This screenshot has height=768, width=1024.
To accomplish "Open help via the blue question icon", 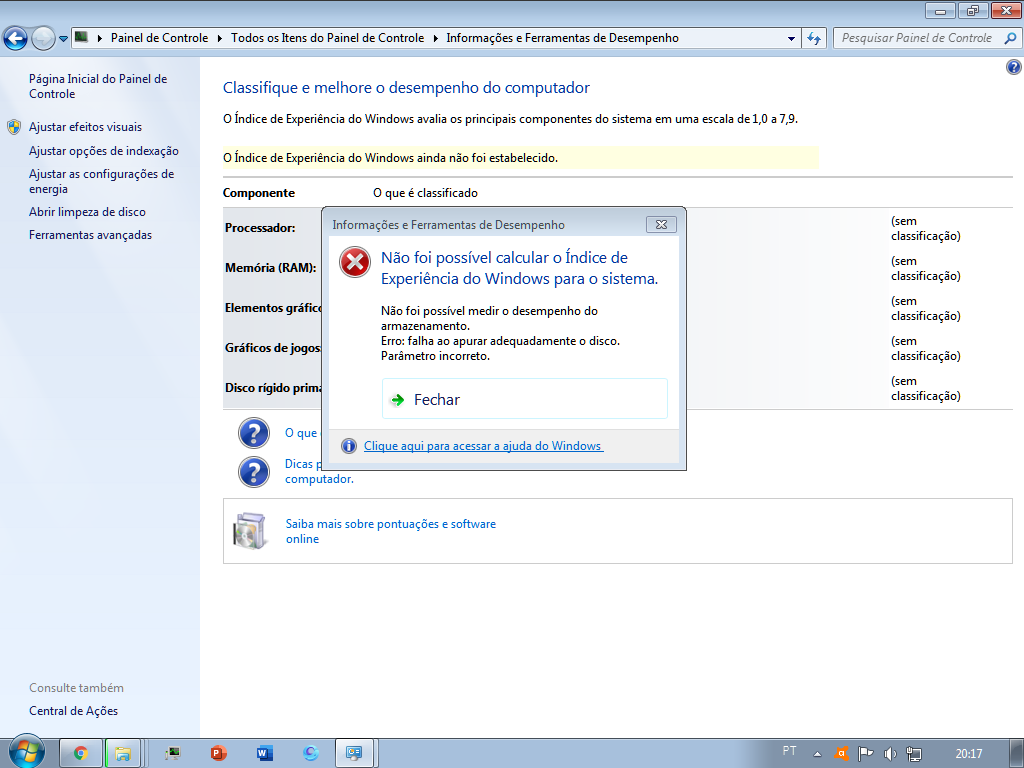I will point(1014,67).
